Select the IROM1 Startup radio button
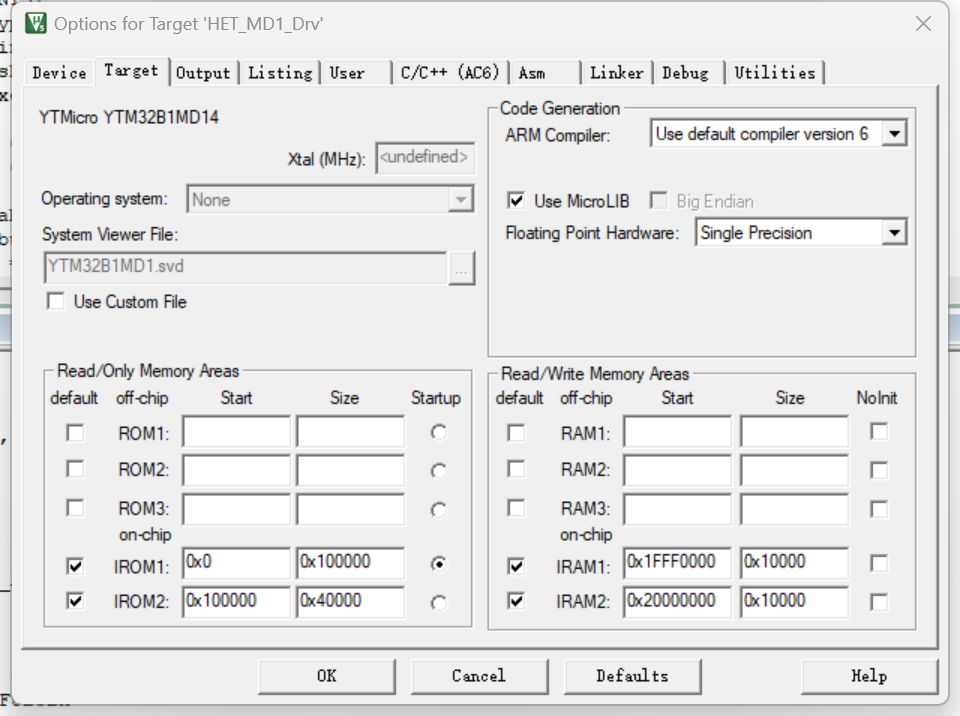The image size is (960, 716). (x=438, y=563)
